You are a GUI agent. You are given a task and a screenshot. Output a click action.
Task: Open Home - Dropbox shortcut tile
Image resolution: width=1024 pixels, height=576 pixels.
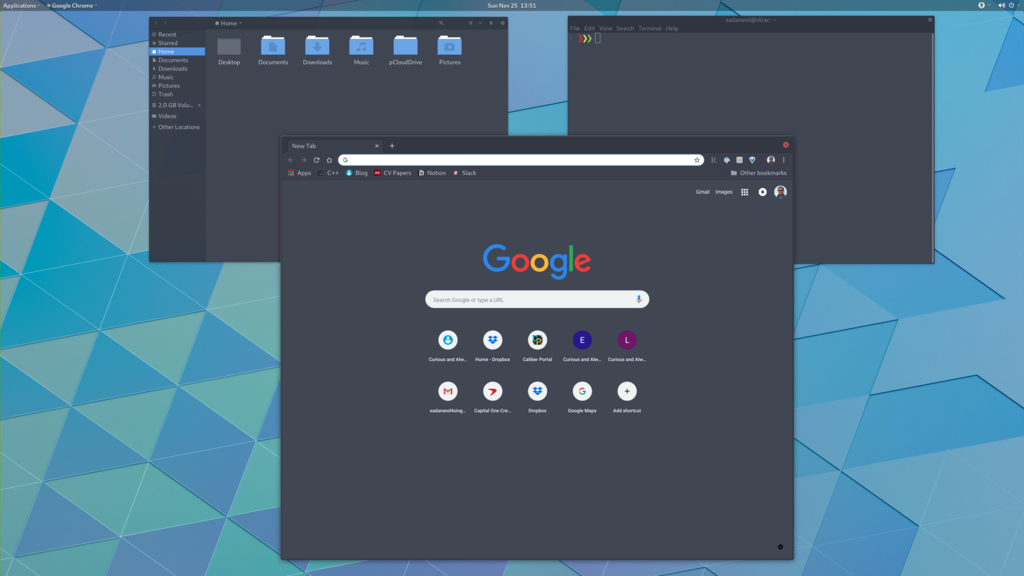coord(492,345)
